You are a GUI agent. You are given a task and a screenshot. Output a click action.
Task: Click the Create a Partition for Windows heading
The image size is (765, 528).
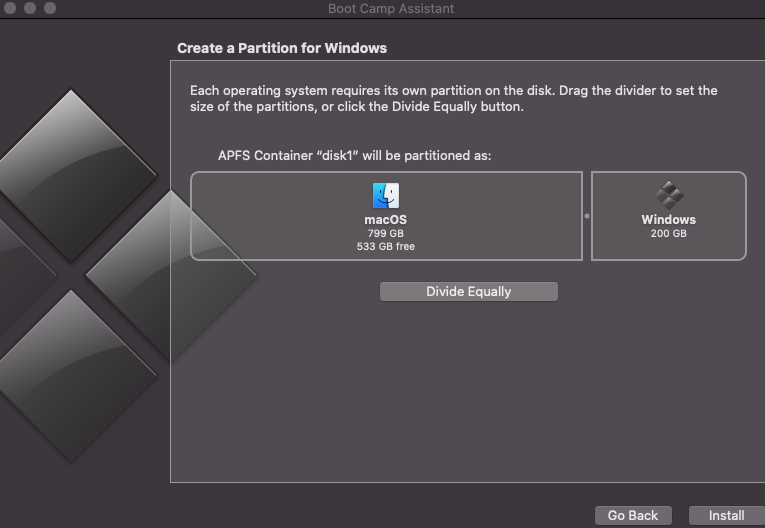[x=282, y=48]
